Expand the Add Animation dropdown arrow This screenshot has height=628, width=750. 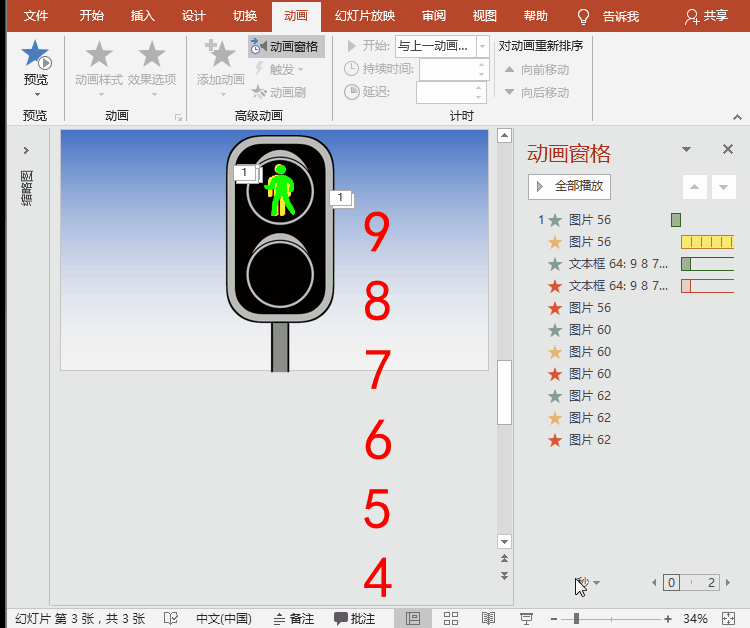222,94
